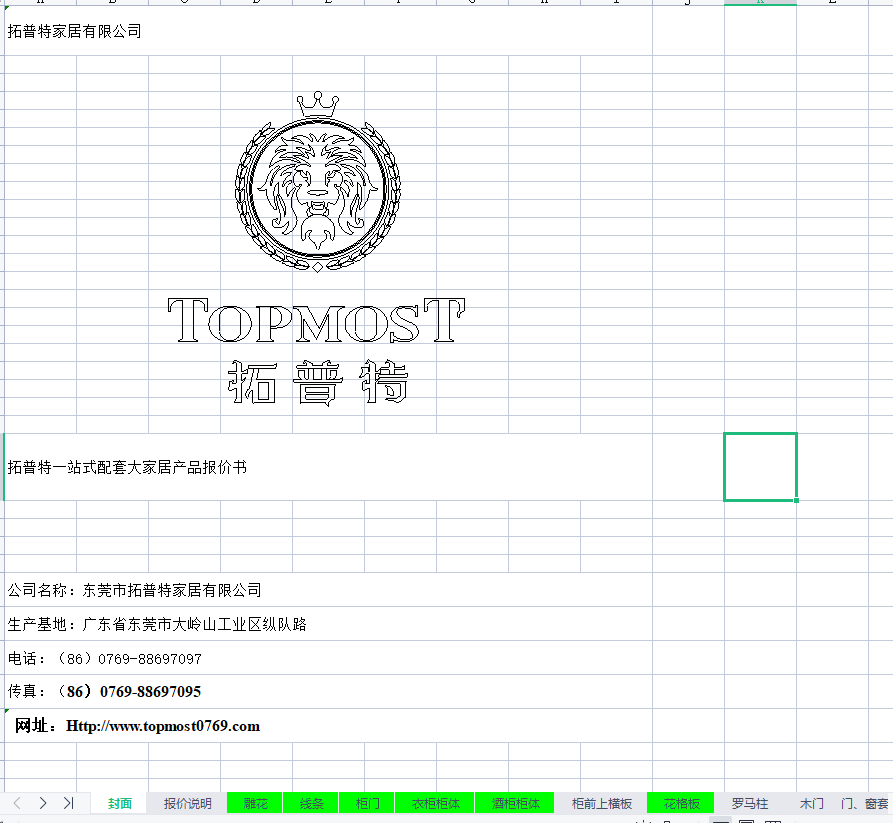The height and width of the screenshot is (823, 893).
Task: Open the 花格板 sheet tab
Action: (x=681, y=803)
